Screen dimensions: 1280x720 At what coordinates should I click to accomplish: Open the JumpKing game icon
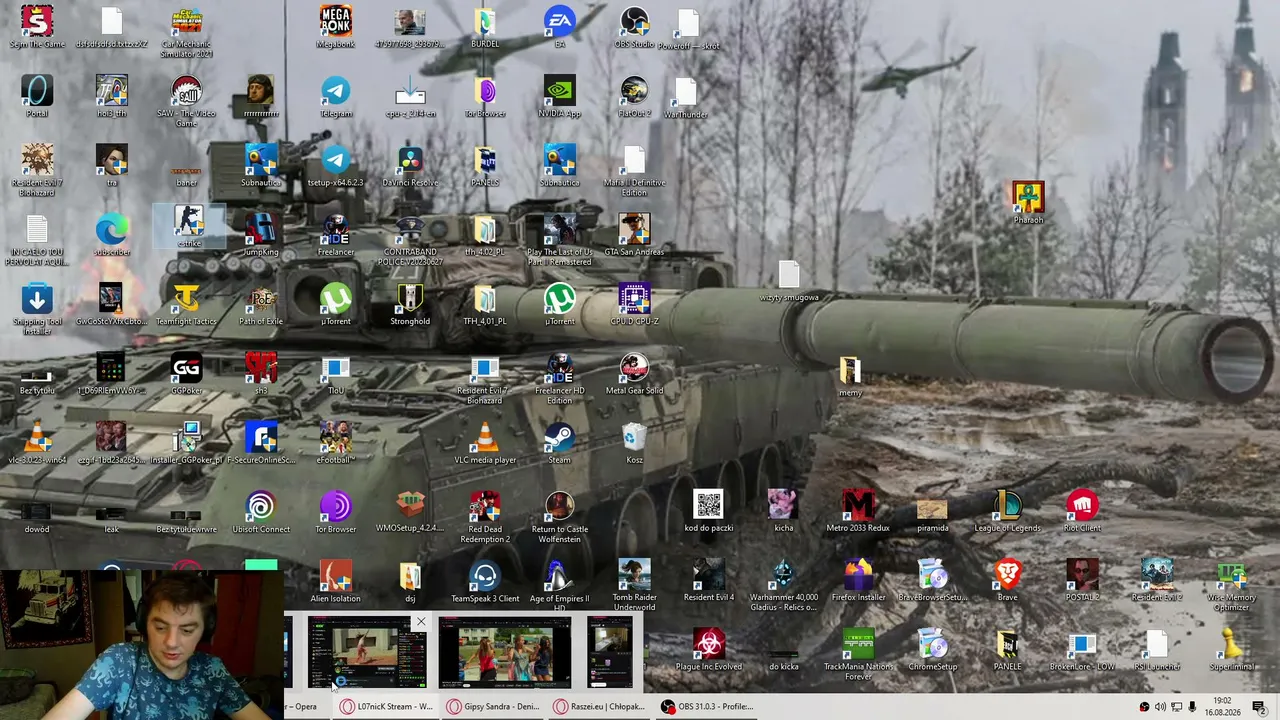261,234
